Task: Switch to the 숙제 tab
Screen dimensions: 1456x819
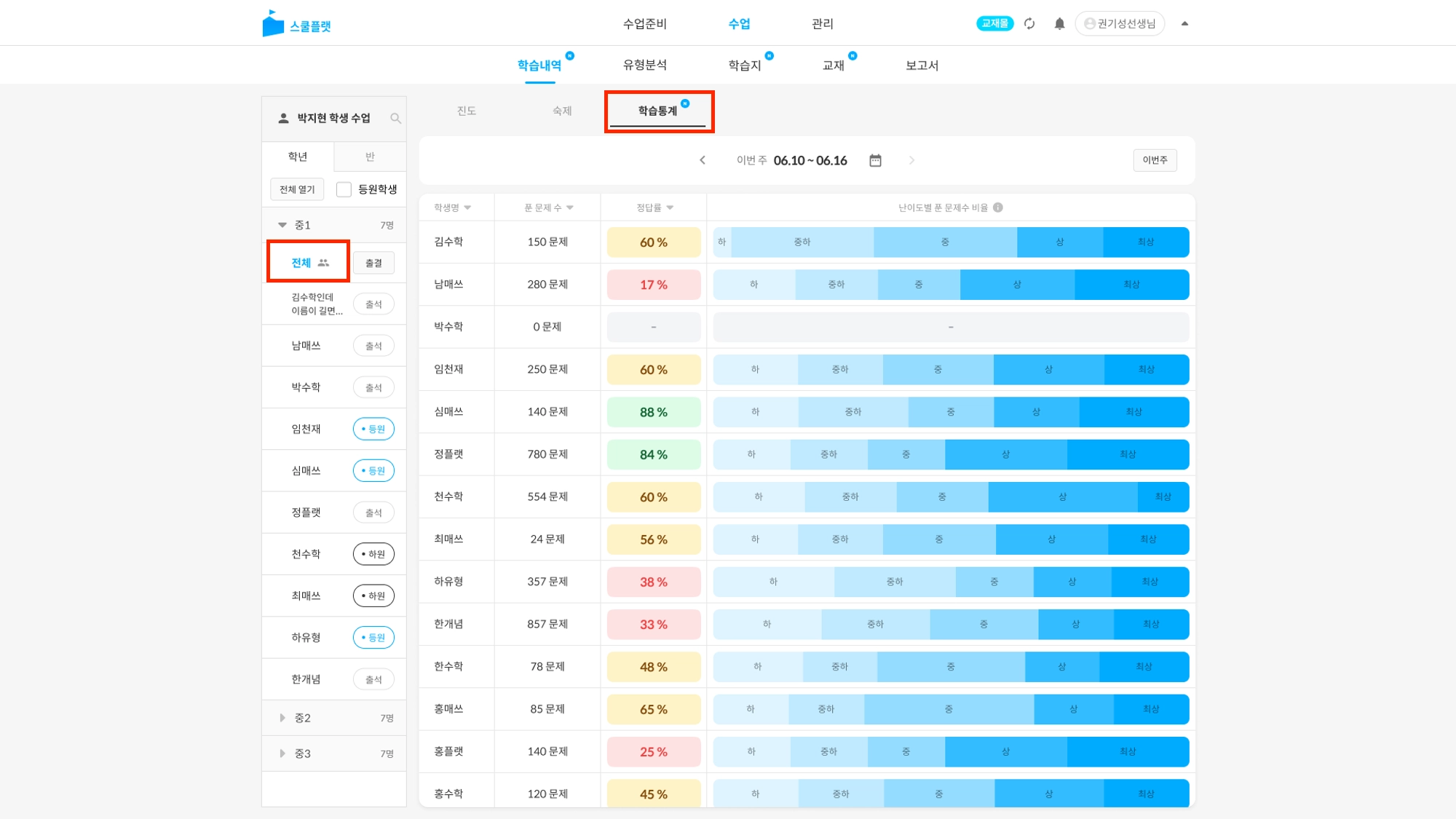Action: click(x=562, y=111)
